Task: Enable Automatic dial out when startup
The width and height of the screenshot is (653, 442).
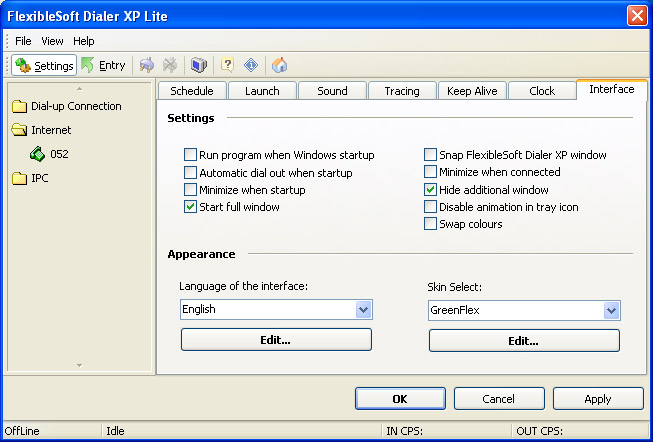Action: tap(190, 172)
